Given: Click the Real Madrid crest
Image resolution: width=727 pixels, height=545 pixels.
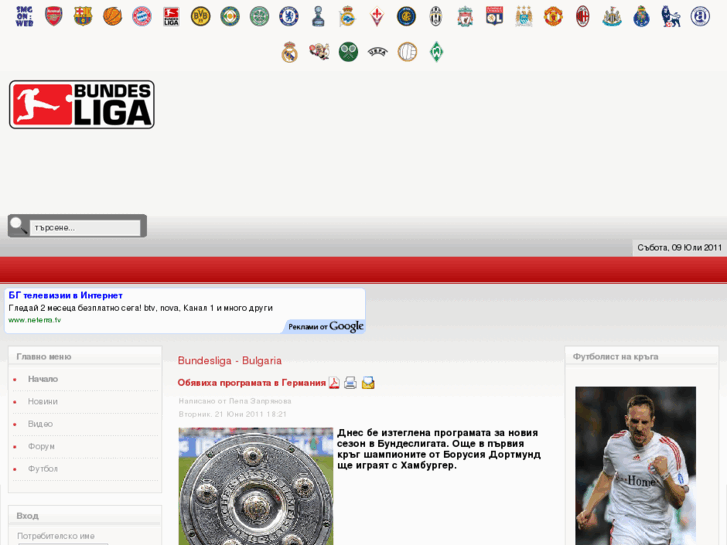Looking at the screenshot, I should click(289, 52).
